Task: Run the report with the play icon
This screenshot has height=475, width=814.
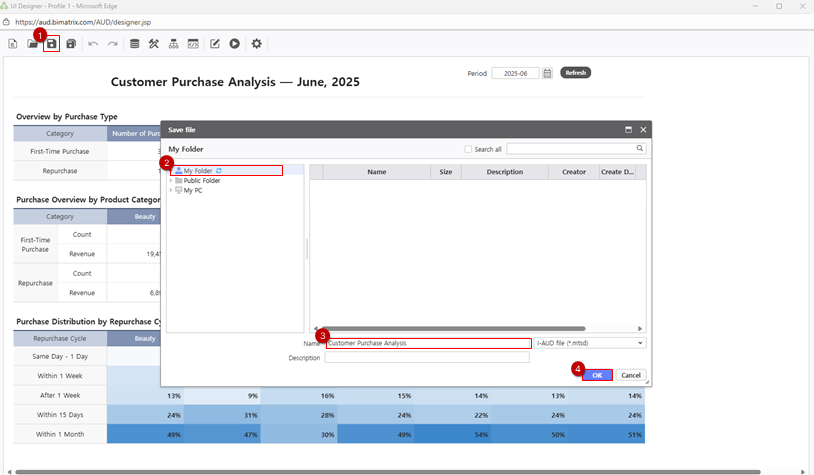Action: pos(234,44)
